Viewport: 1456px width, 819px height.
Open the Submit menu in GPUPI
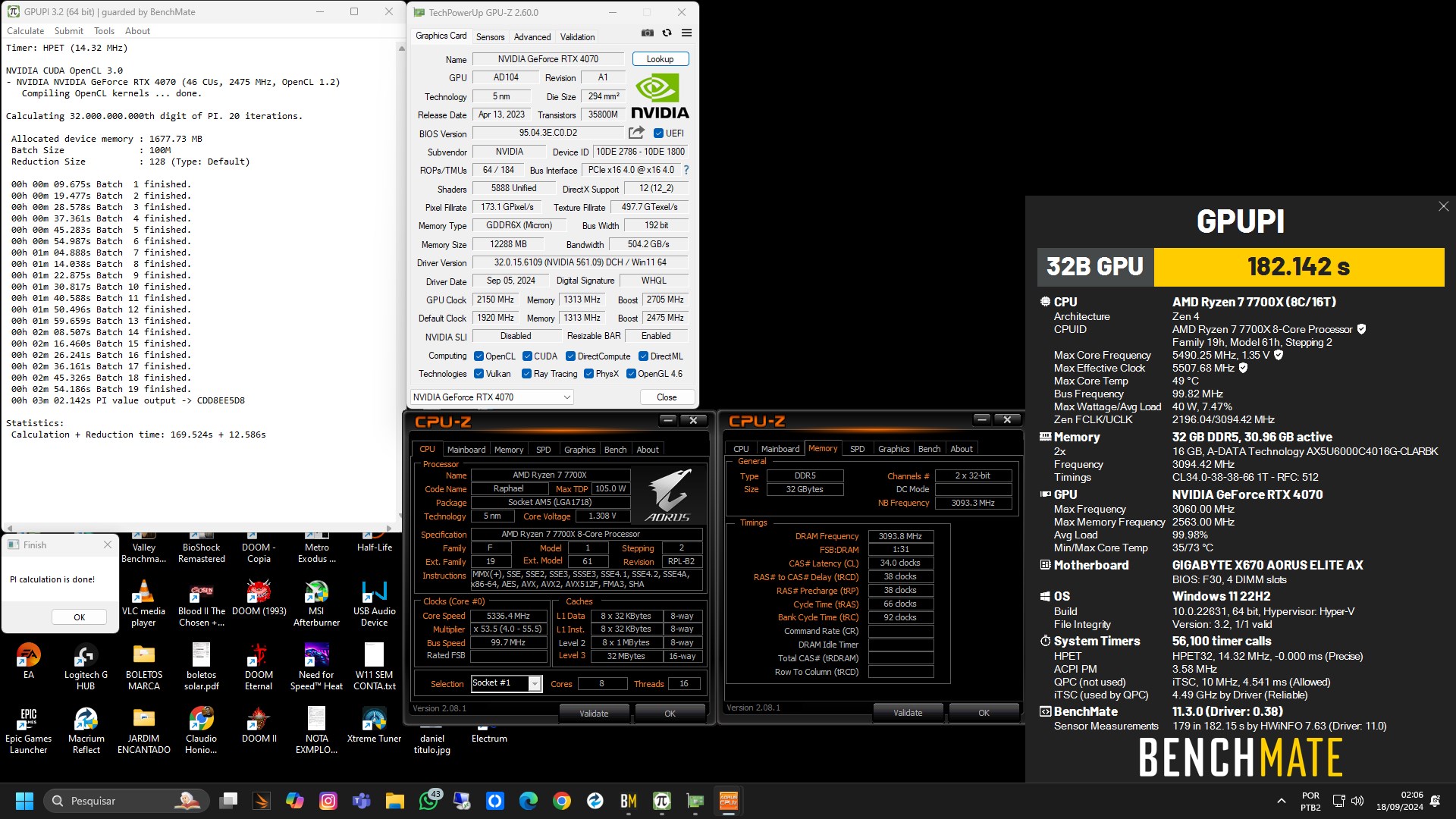point(69,31)
